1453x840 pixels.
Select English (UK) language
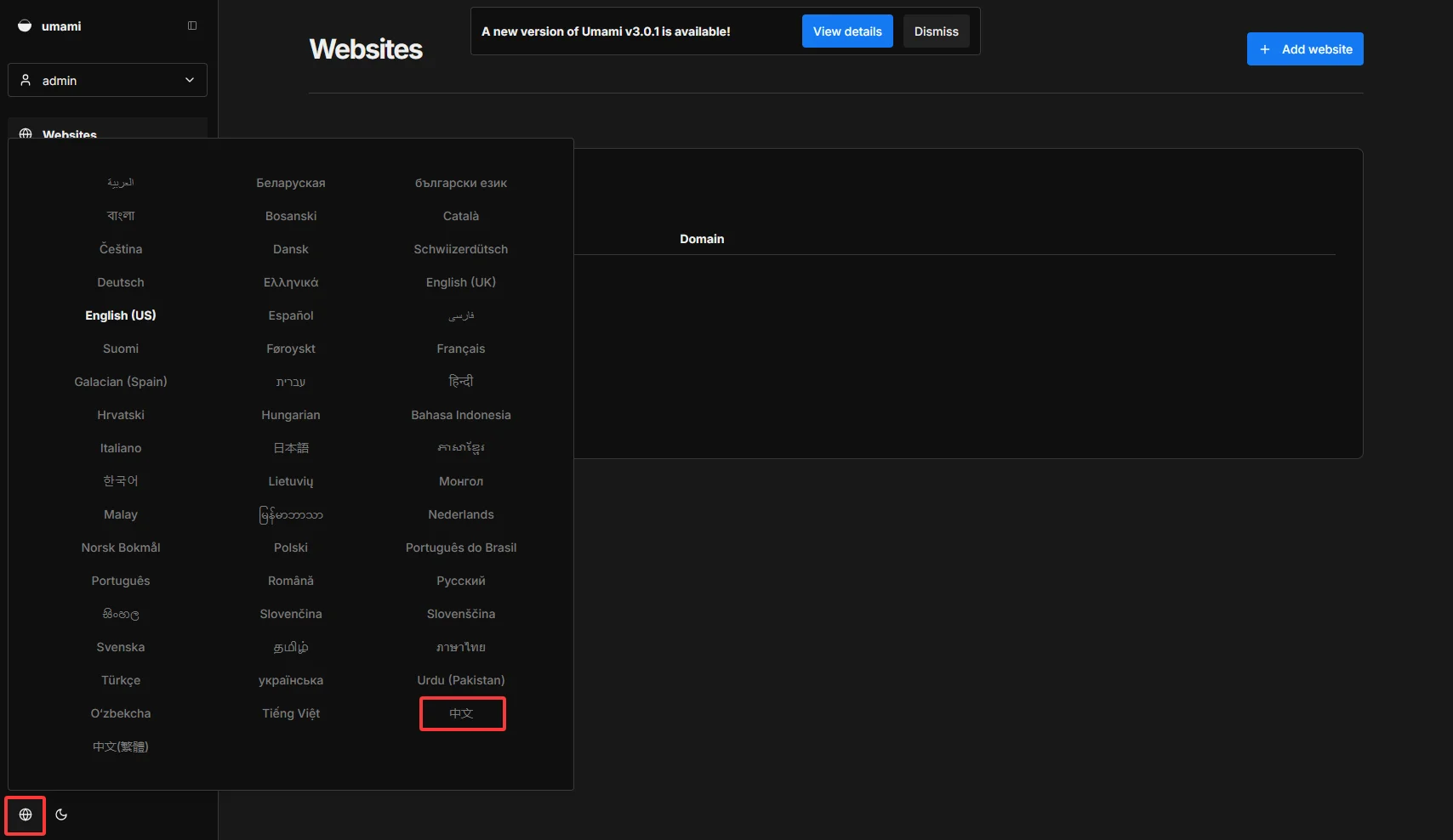tap(461, 282)
